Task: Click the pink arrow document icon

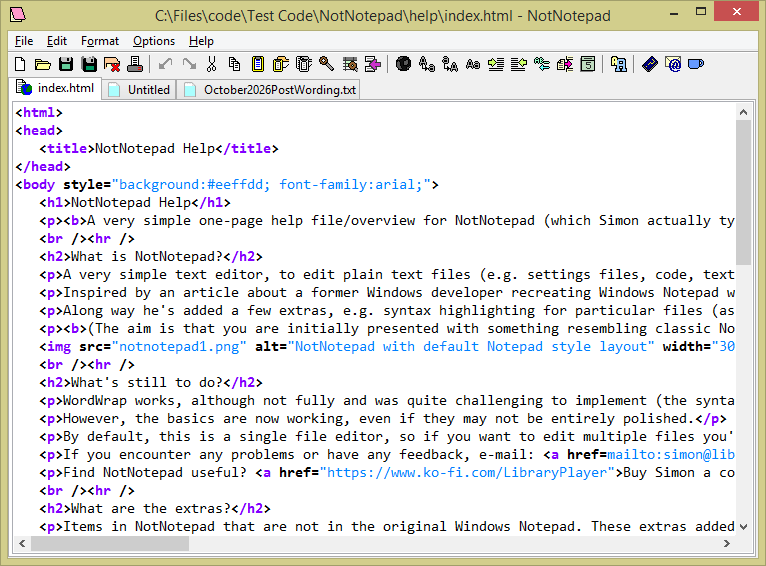Action: 565,64
